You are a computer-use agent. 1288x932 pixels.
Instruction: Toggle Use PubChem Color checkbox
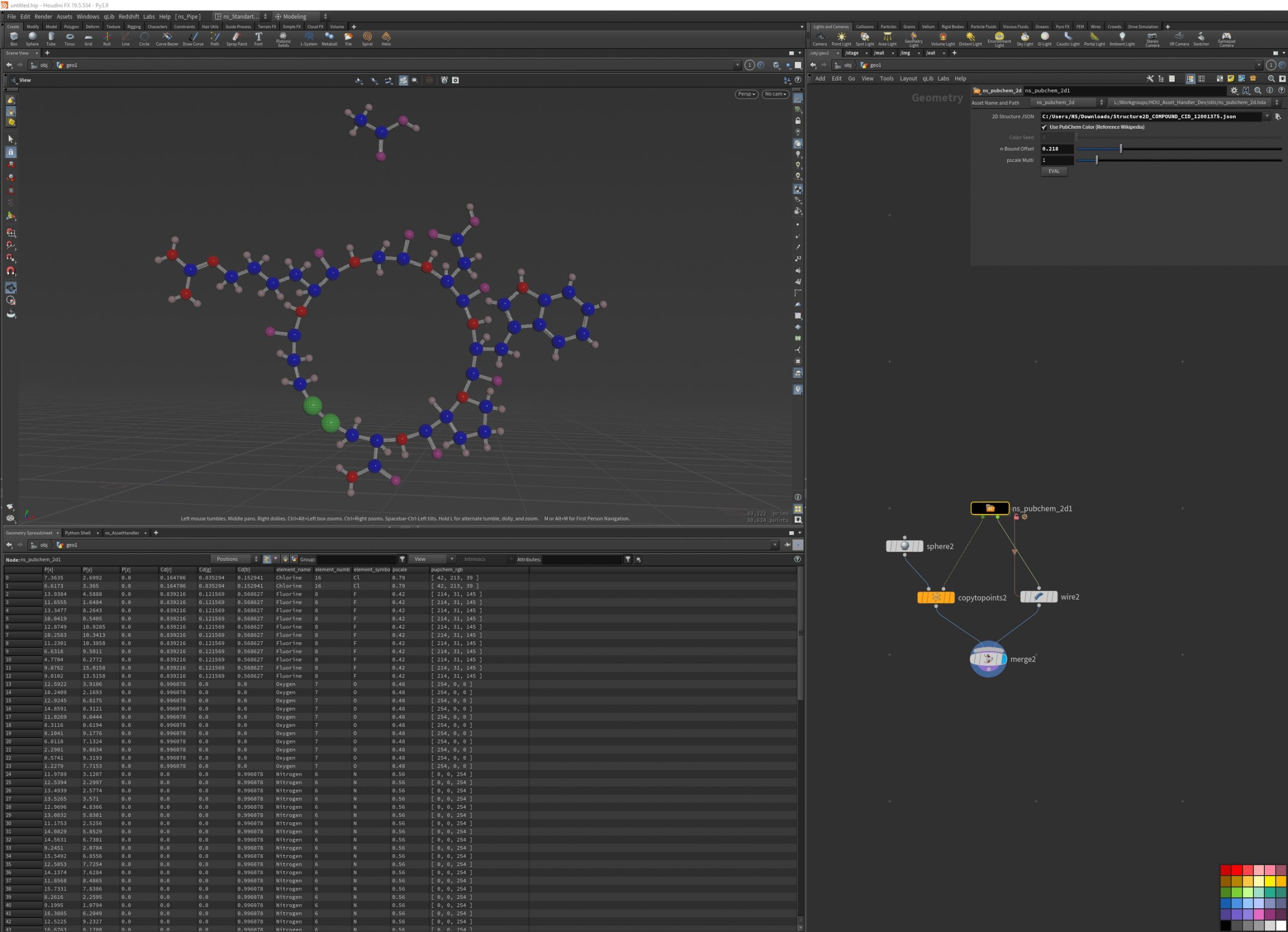point(1044,127)
